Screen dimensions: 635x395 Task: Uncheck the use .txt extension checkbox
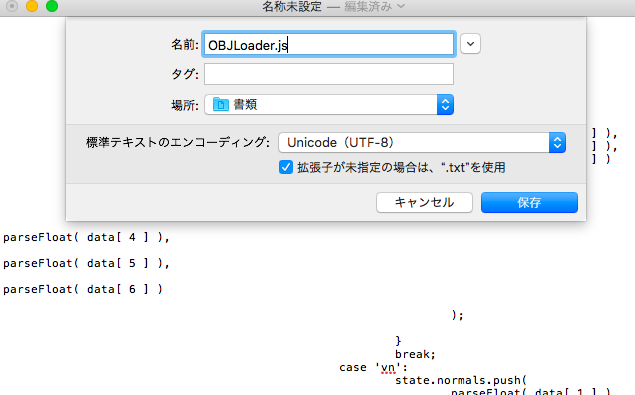click(286, 167)
